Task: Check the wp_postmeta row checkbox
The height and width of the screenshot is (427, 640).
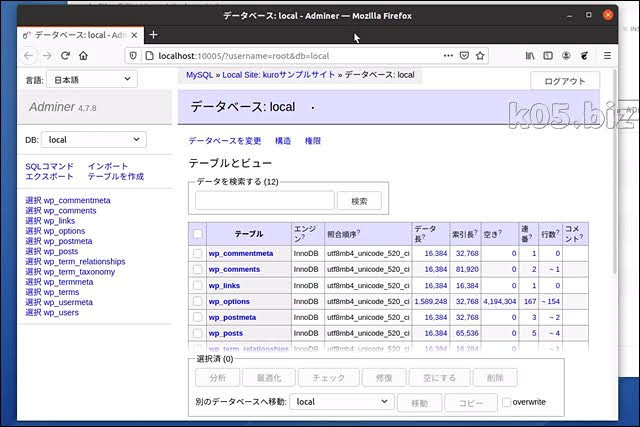Action: [x=198, y=317]
